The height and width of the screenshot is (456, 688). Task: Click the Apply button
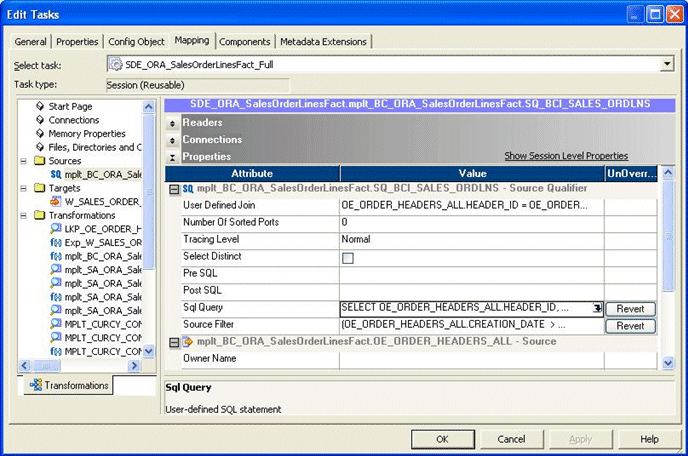[x=580, y=439]
